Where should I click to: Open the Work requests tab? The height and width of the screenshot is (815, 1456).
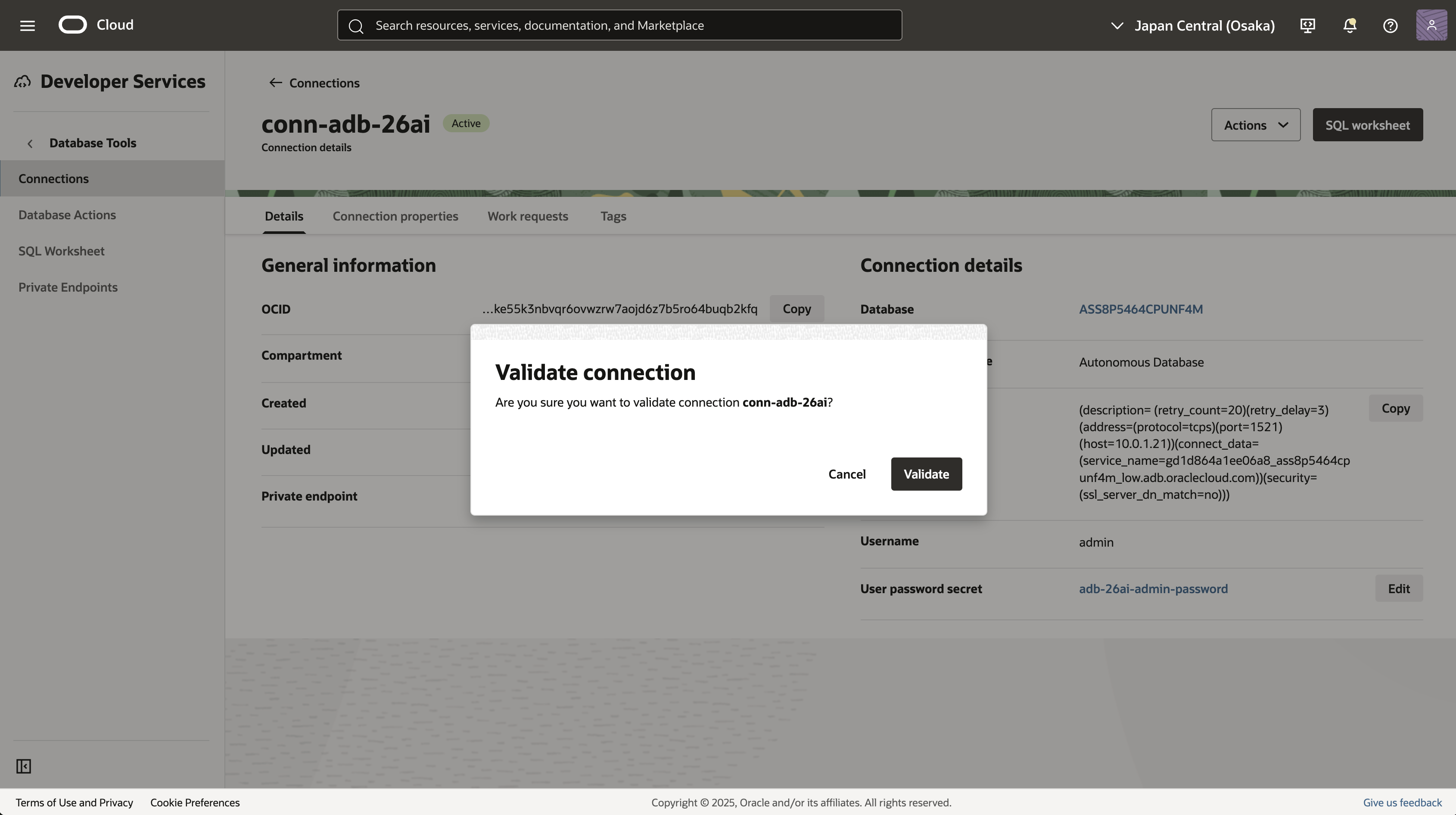pyautogui.click(x=527, y=217)
